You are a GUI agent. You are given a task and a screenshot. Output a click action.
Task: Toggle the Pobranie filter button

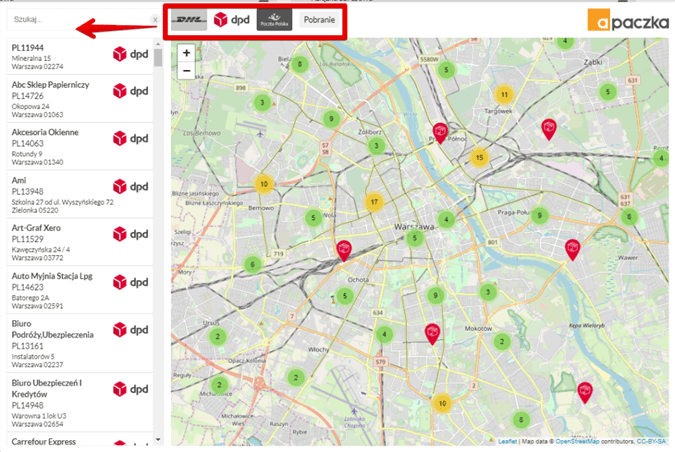click(319, 20)
